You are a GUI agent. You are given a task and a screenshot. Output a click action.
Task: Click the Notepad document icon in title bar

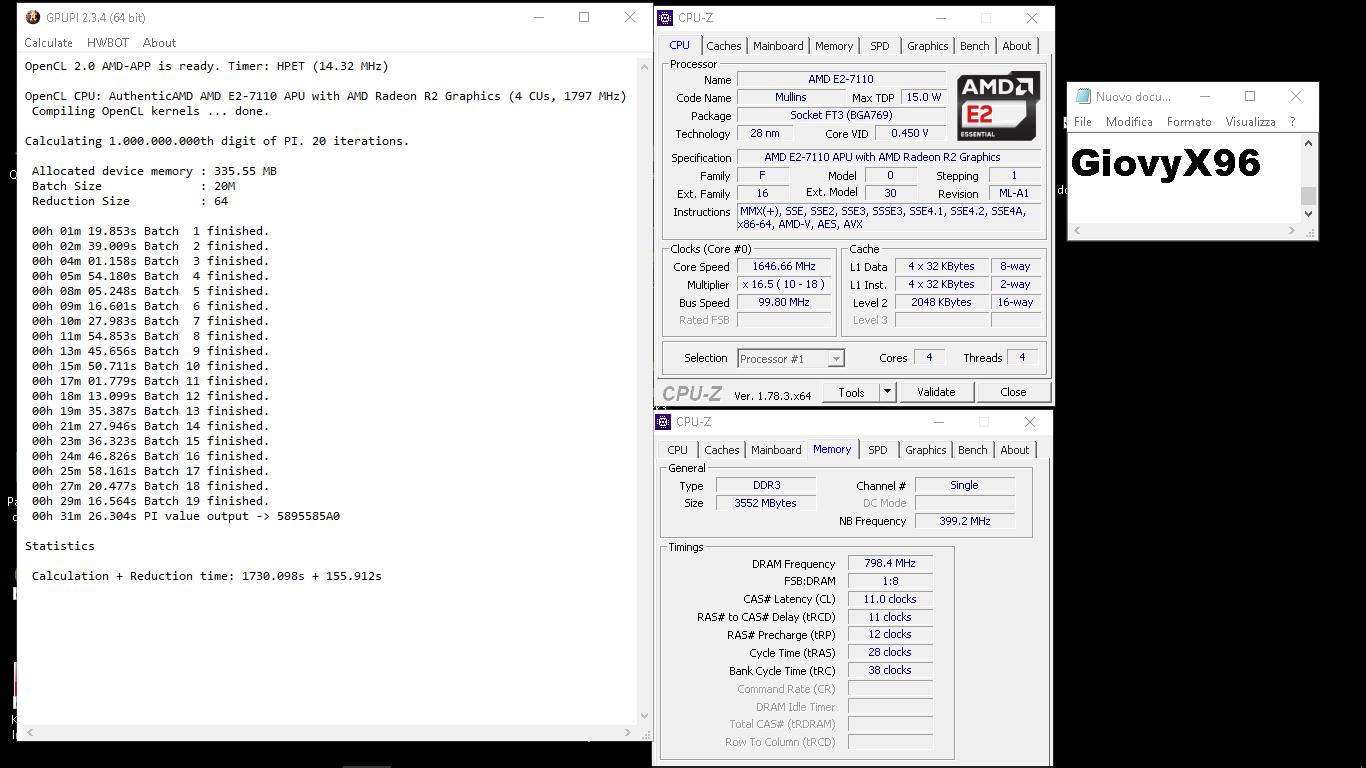[x=1082, y=96]
